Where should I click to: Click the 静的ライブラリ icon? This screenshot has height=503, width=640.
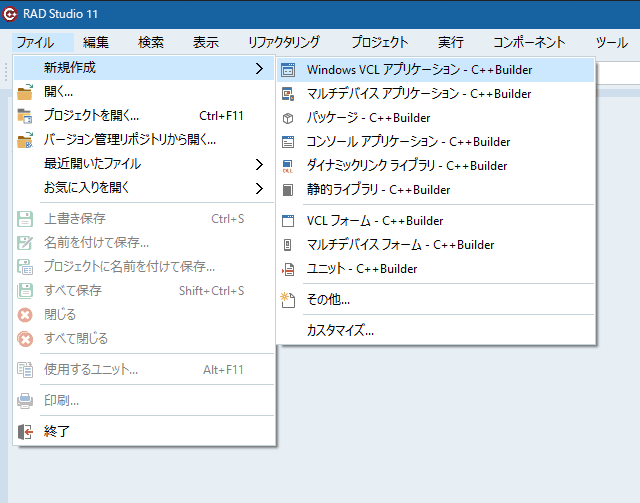288,190
